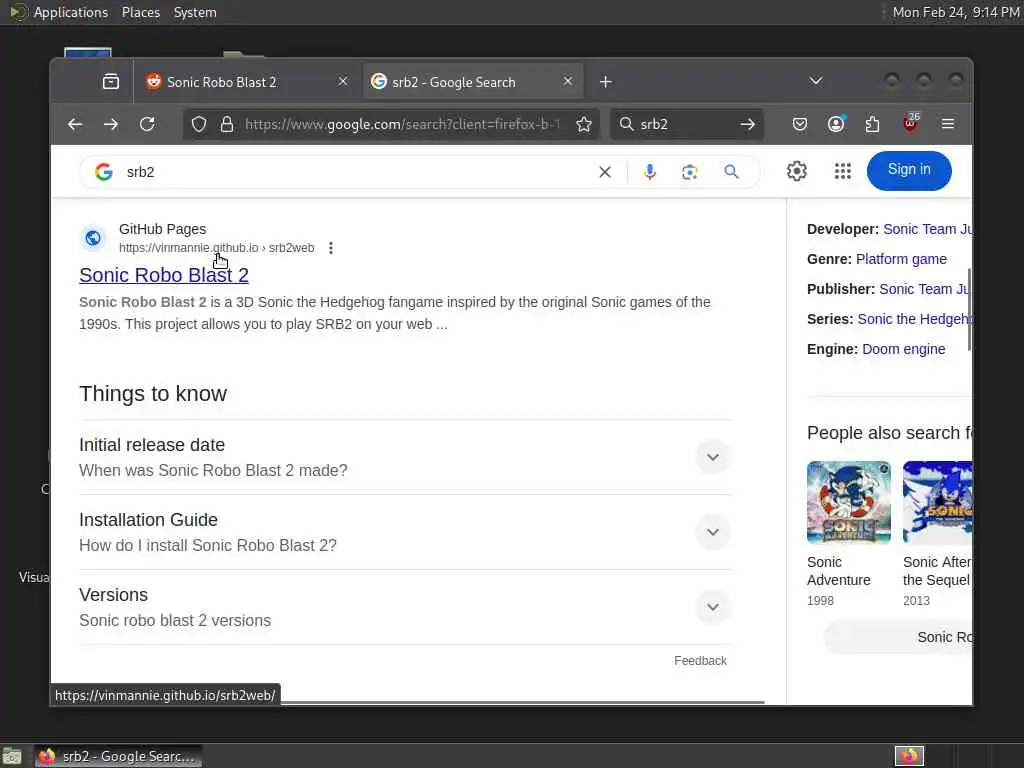
Task: Click the show desktop icon in taskbar
Action: click(x=12, y=756)
